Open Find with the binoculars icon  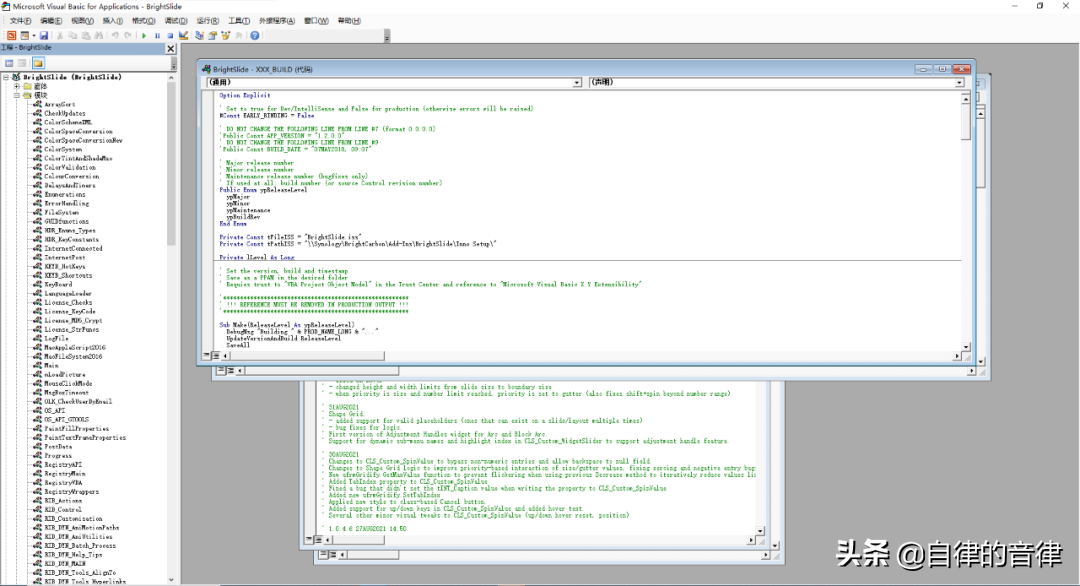98,36
